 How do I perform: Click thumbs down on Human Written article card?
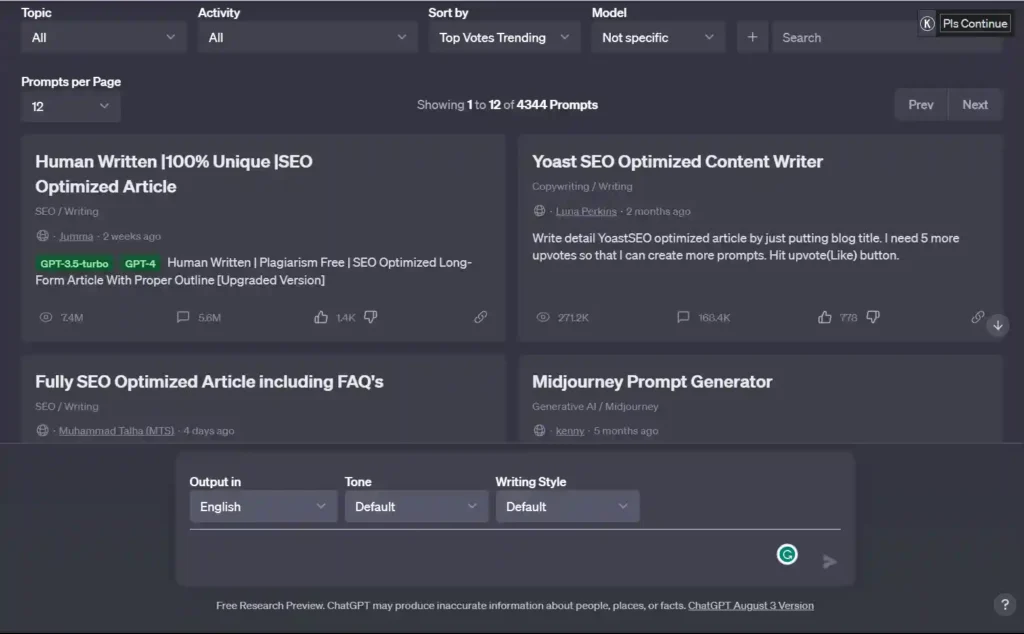coord(370,317)
